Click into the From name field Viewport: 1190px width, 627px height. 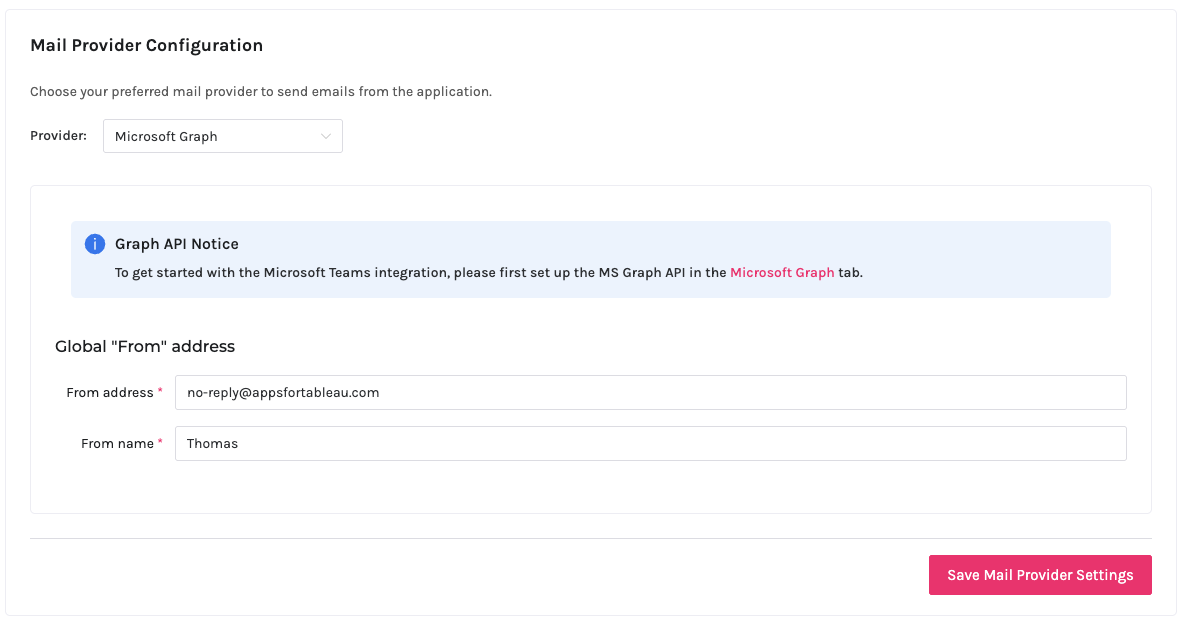[650, 444]
